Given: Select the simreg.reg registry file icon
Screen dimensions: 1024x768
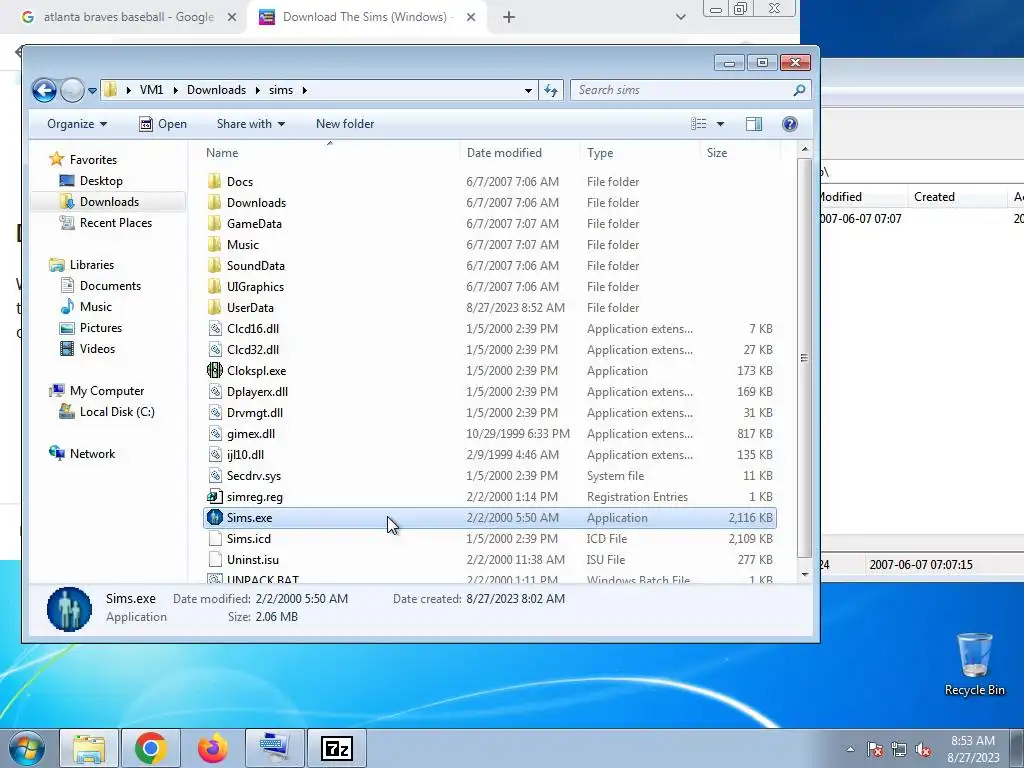Looking at the screenshot, I should 214,496.
